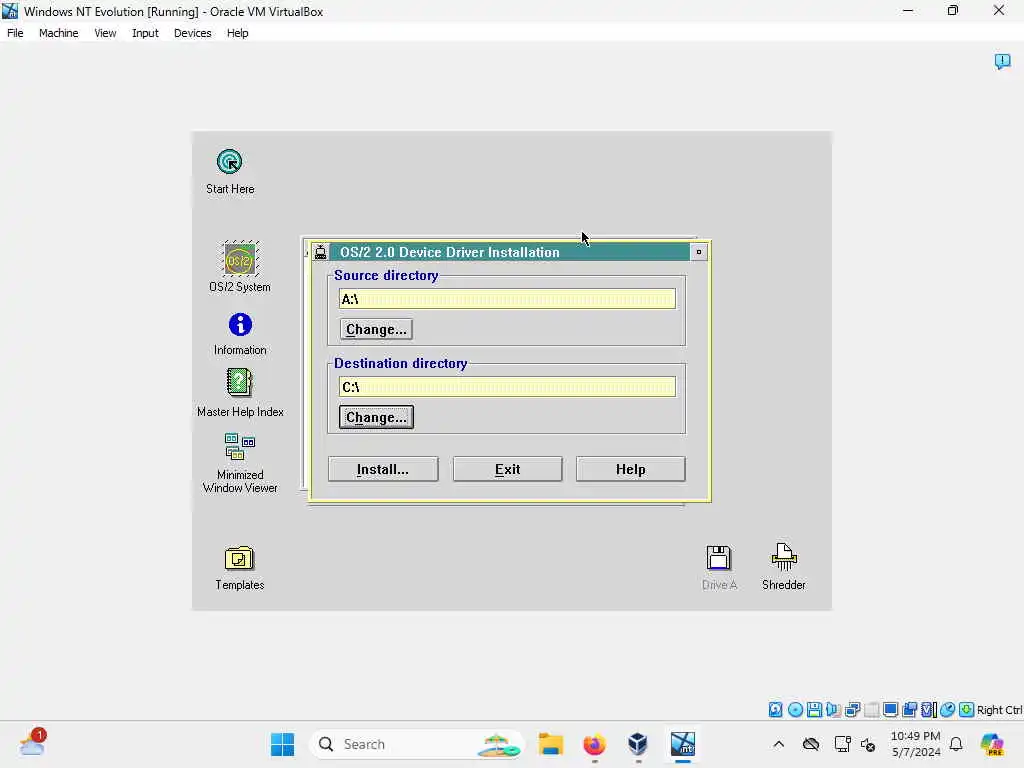
Task: Click the hard disk activity status icon
Action: pyautogui.click(x=775, y=710)
